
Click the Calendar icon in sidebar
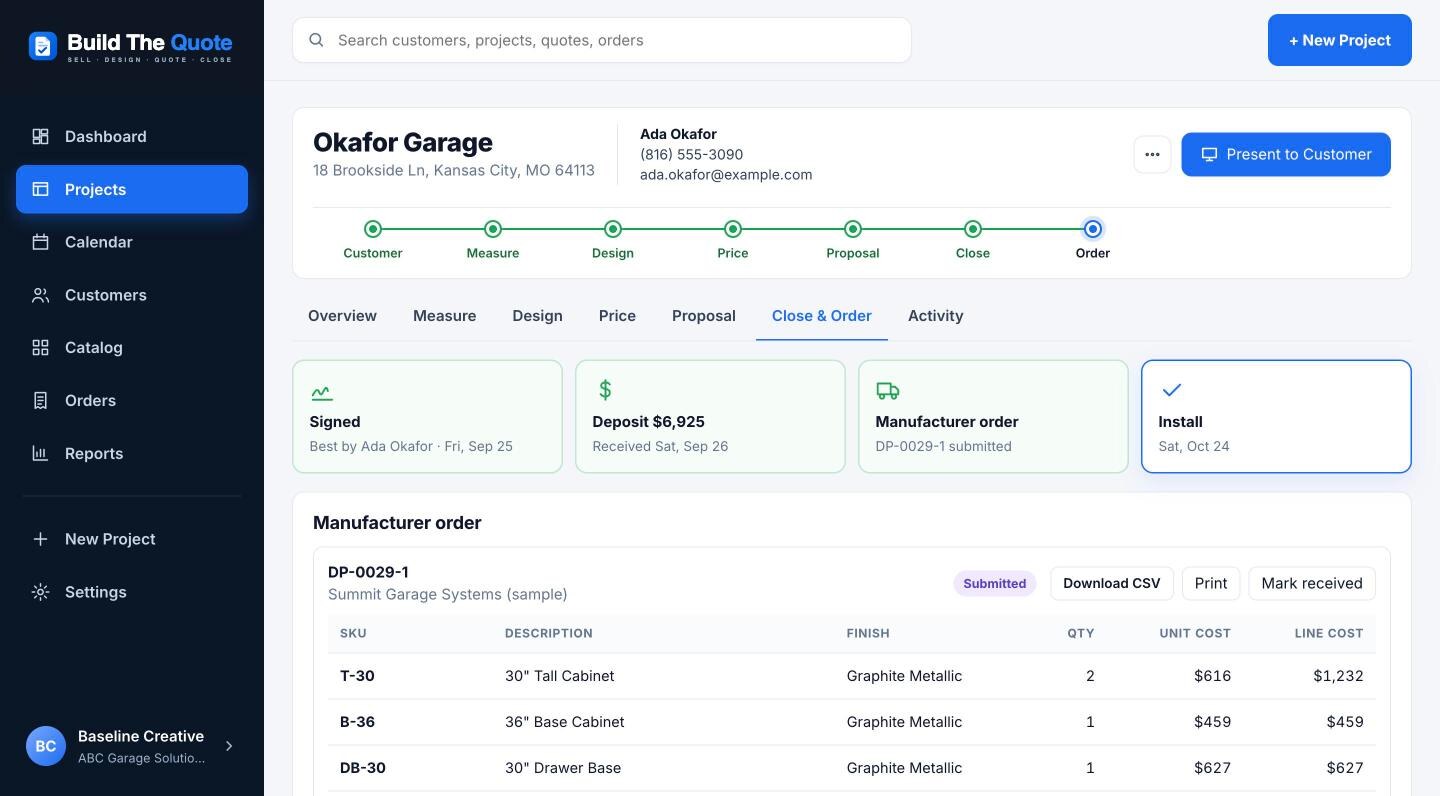pos(40,242)
